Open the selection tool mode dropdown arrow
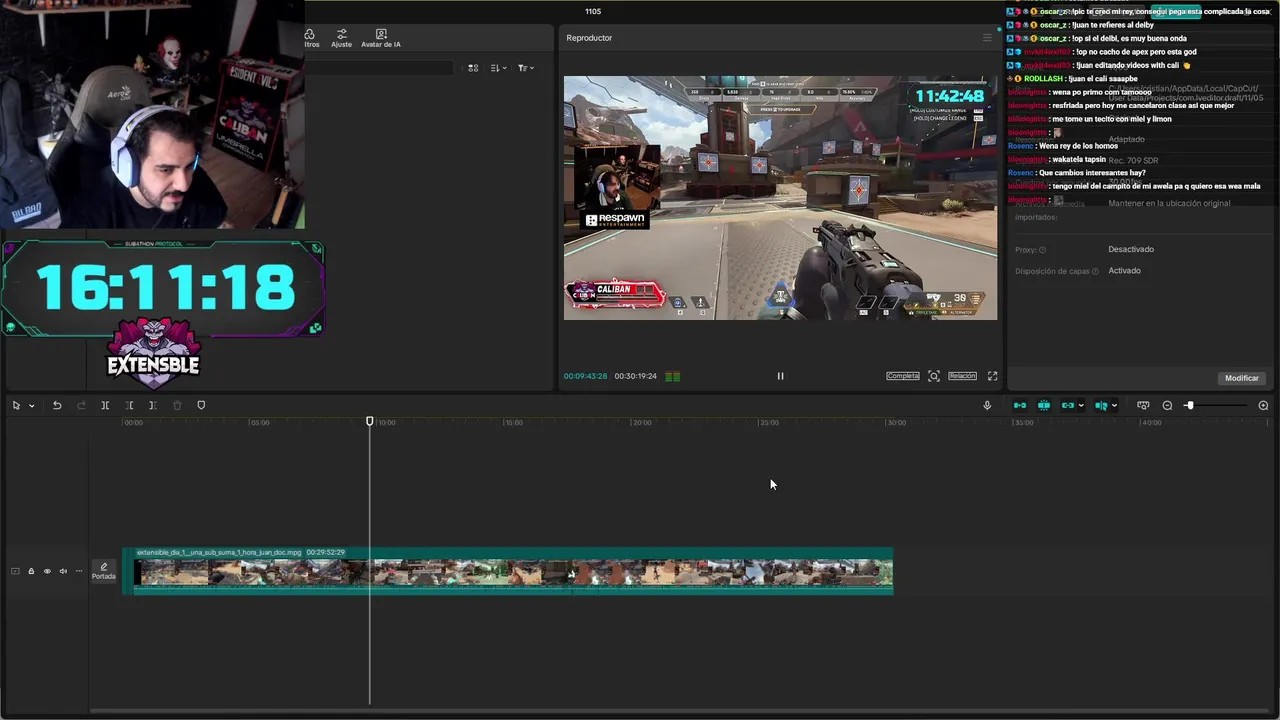1280x720 pixels. pyautogui.click(x=31, y=406)
